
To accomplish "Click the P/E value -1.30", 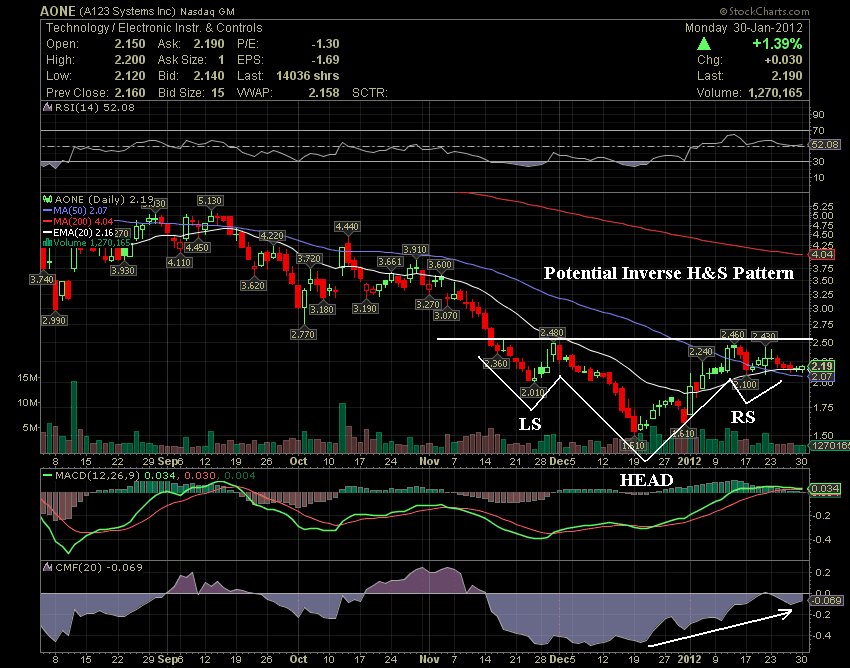I will coord(325,44).
